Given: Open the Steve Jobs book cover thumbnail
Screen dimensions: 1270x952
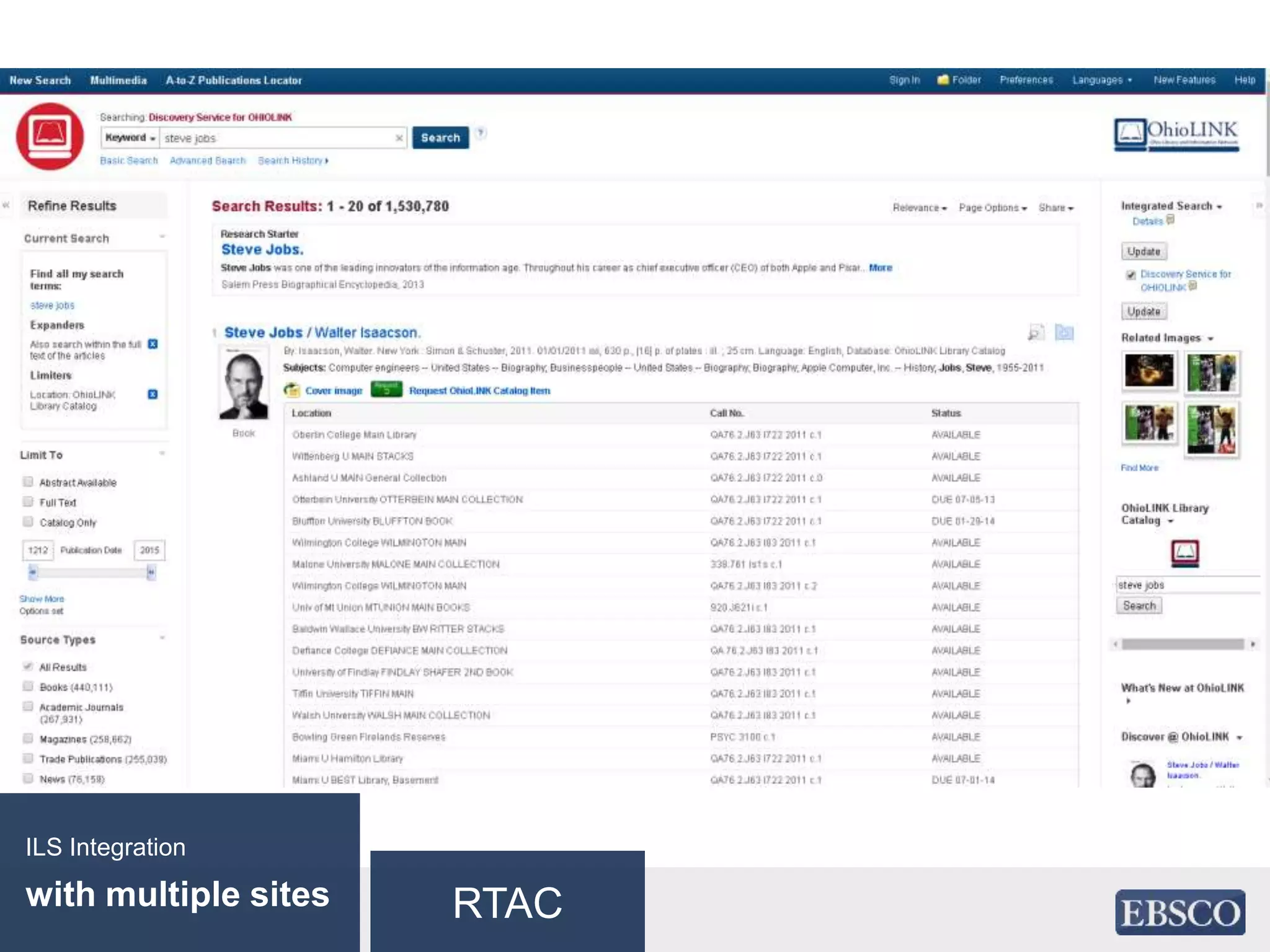Looking at the screenshot, I should tap(244, 384).
